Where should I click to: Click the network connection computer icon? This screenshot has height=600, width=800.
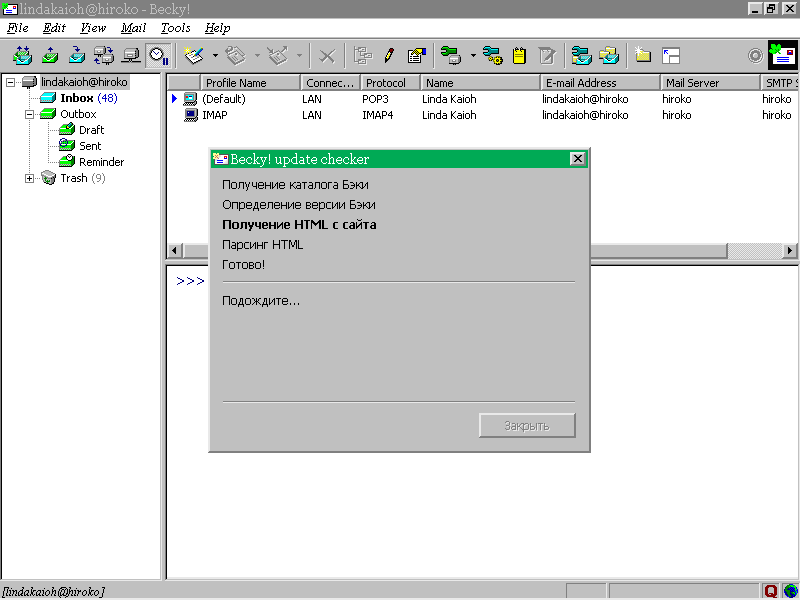(x=131, y=55)
